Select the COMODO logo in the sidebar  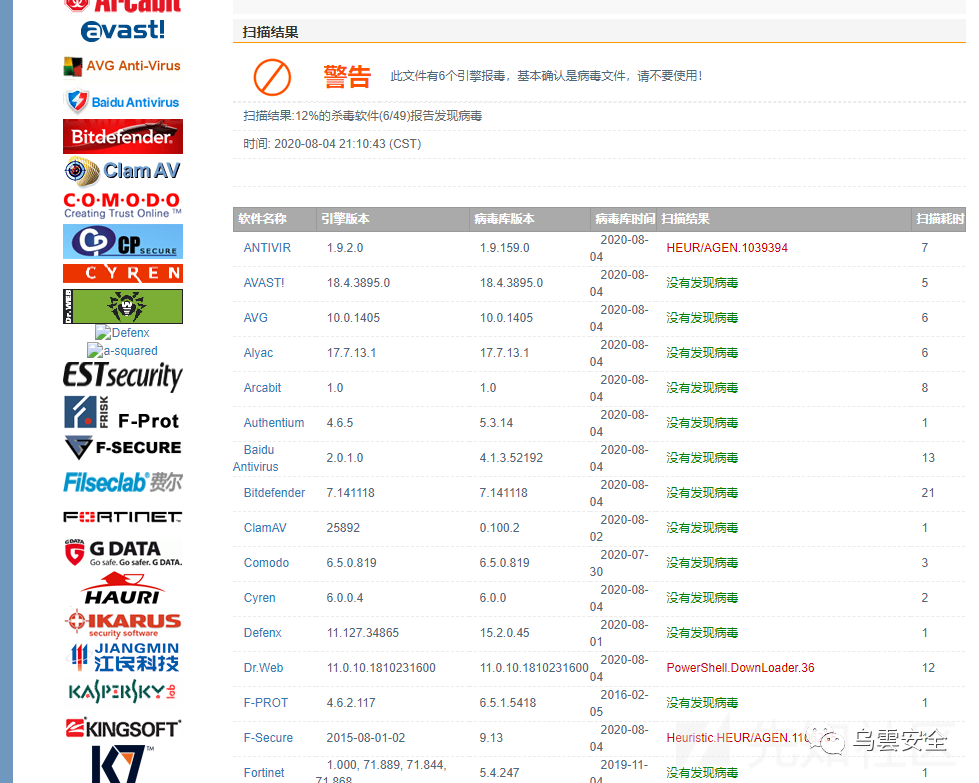[x=122, y=204]
